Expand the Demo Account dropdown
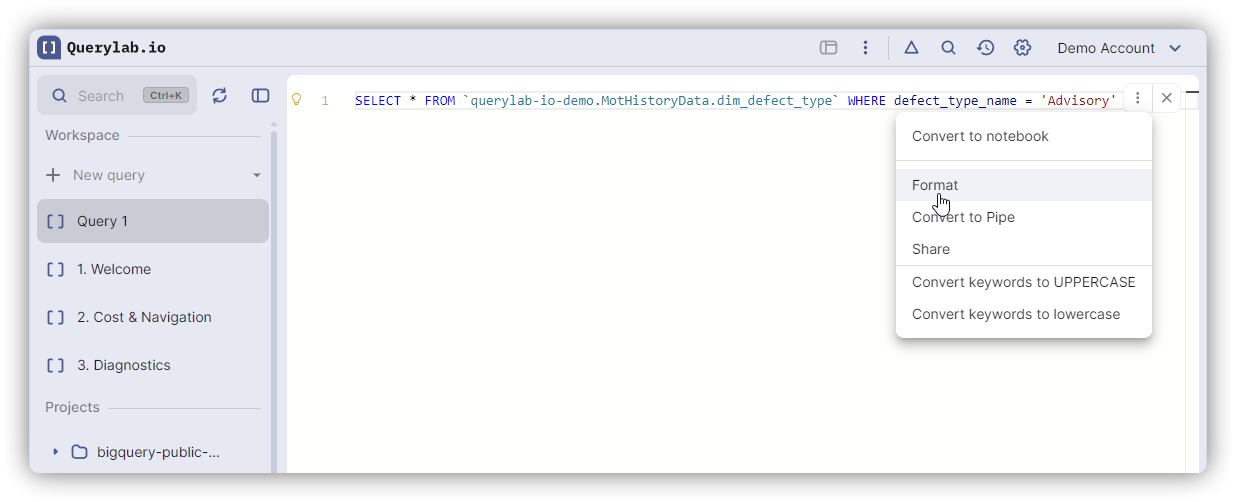The image size is (1236, 502). coord(1119,48)
